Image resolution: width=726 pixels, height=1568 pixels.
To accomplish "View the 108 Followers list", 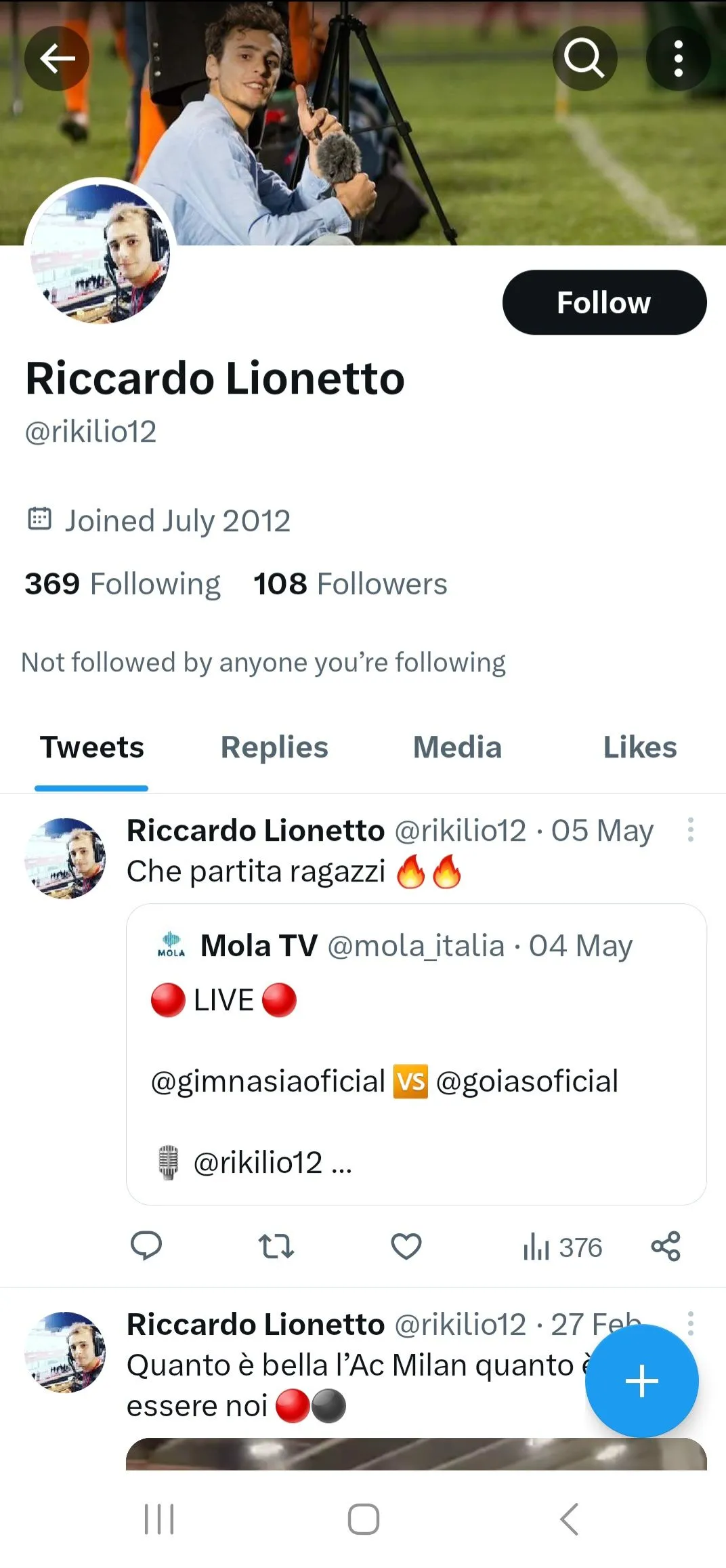I will [x=350, y=584].
